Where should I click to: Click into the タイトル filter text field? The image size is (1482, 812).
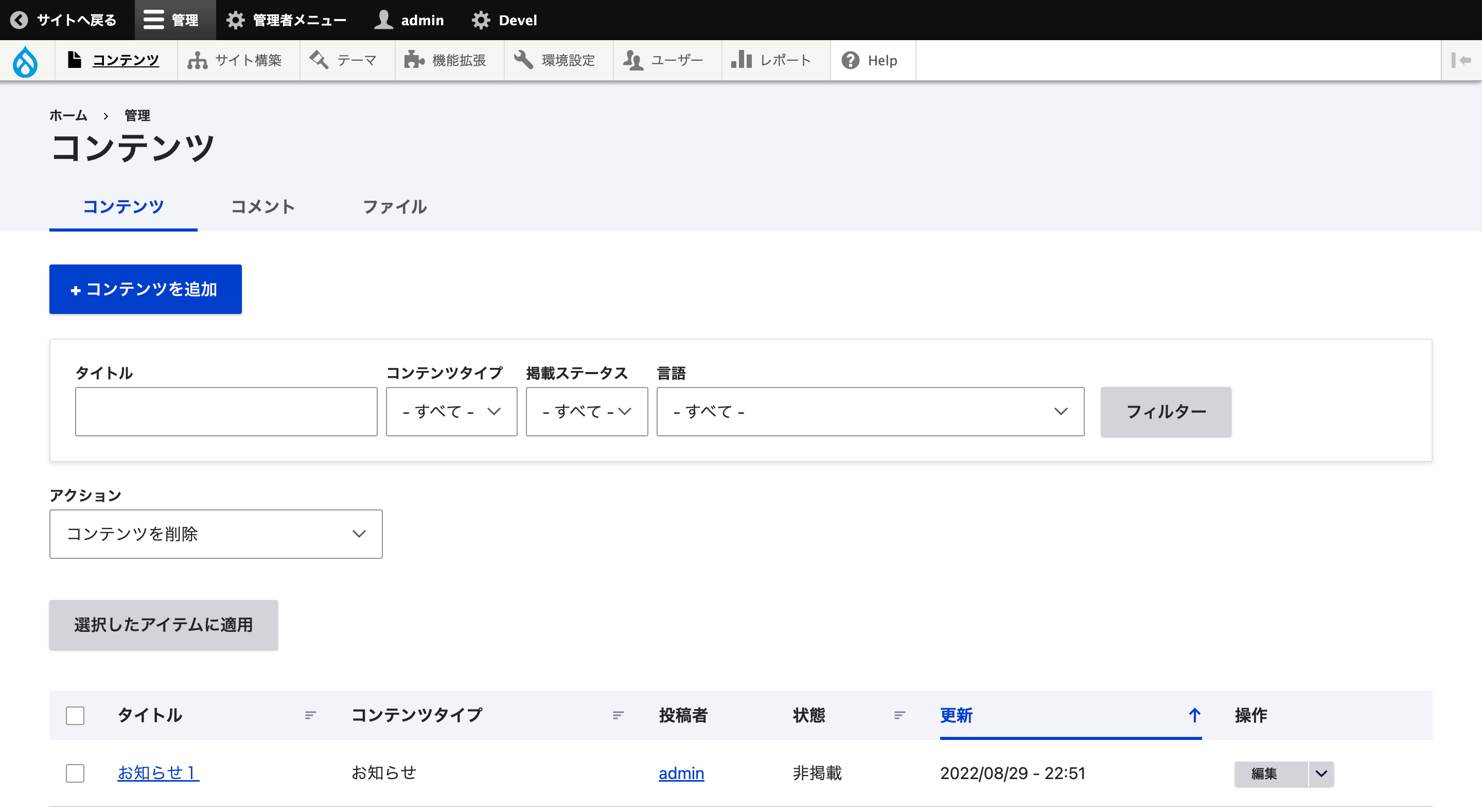coord(226,412)
